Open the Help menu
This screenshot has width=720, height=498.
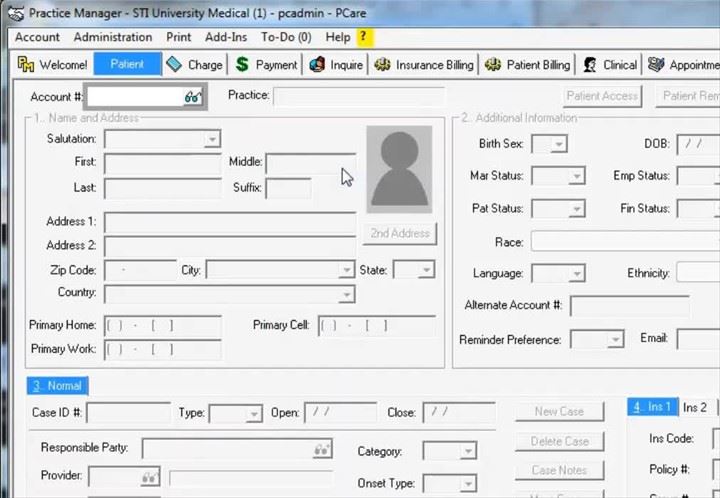[338, 37]
